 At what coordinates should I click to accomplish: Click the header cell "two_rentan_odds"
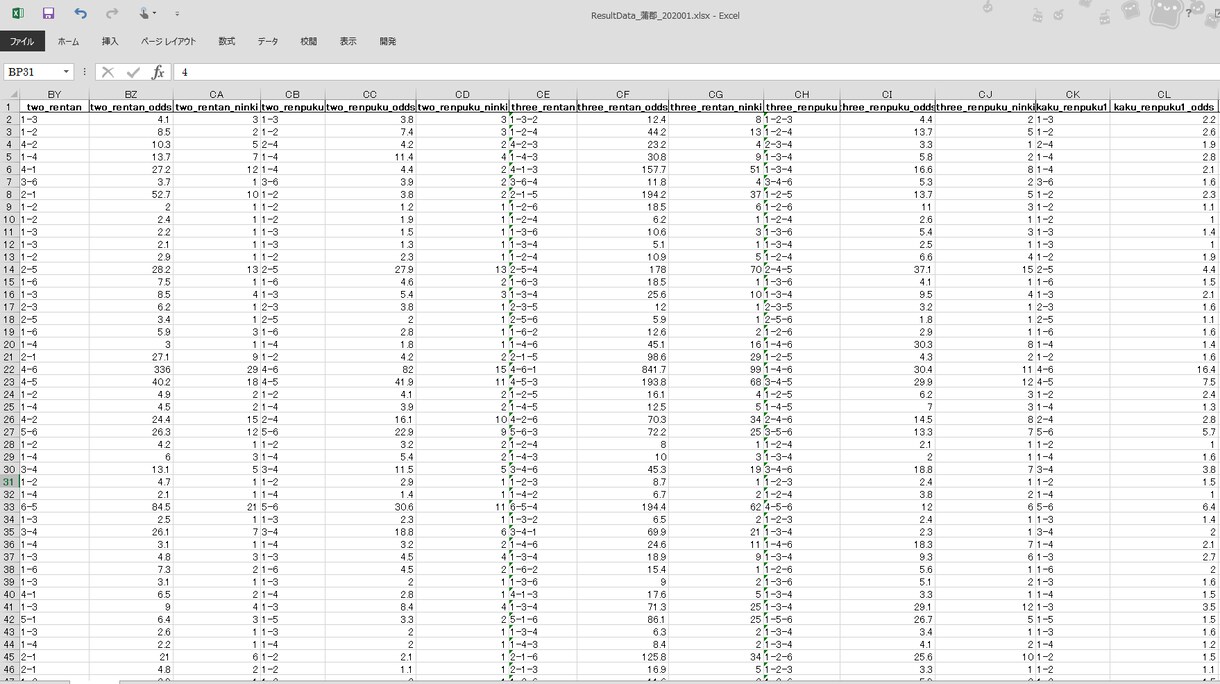[x=131, y=107]
